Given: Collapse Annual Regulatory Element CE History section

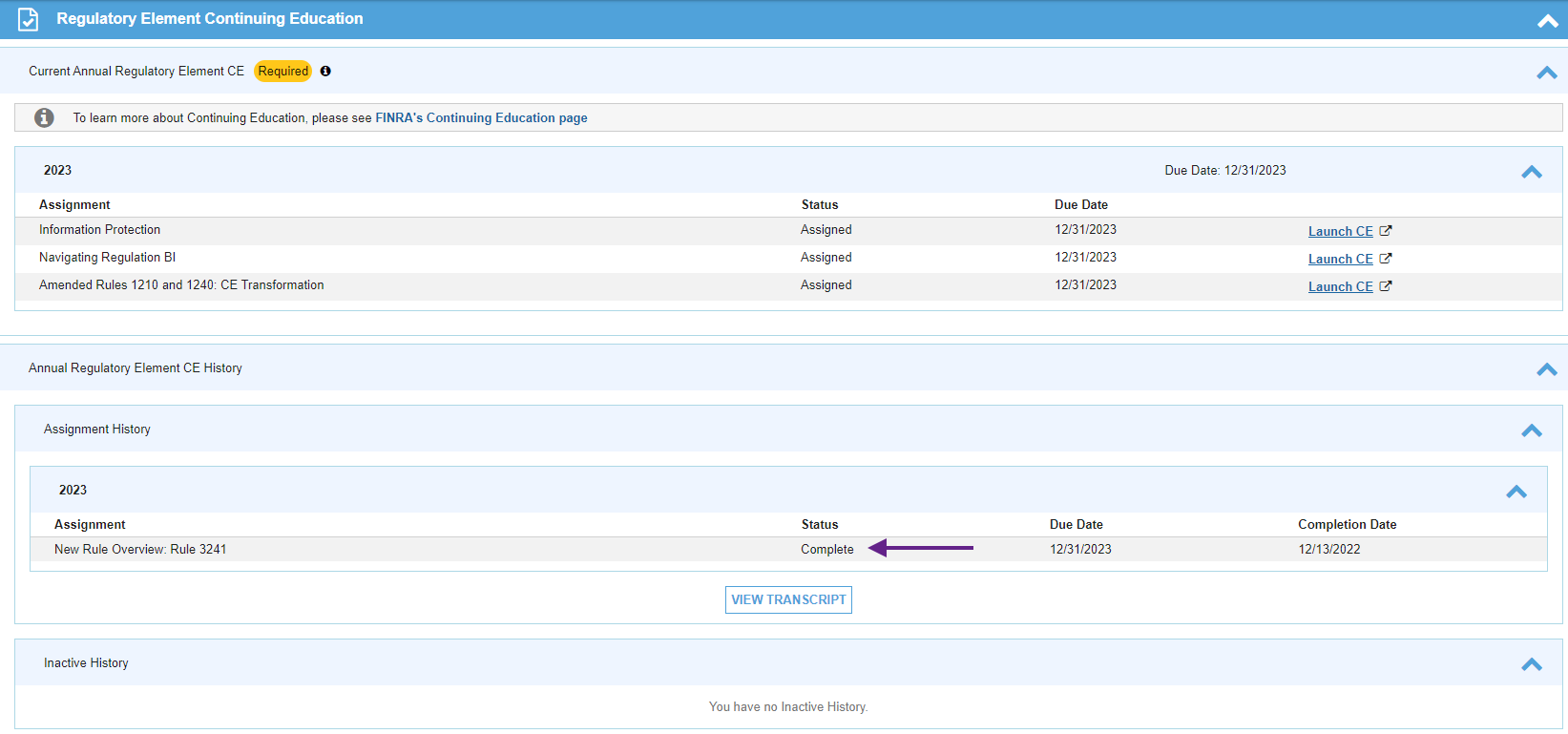Looking at the screenshot, I should [1546, 369].
